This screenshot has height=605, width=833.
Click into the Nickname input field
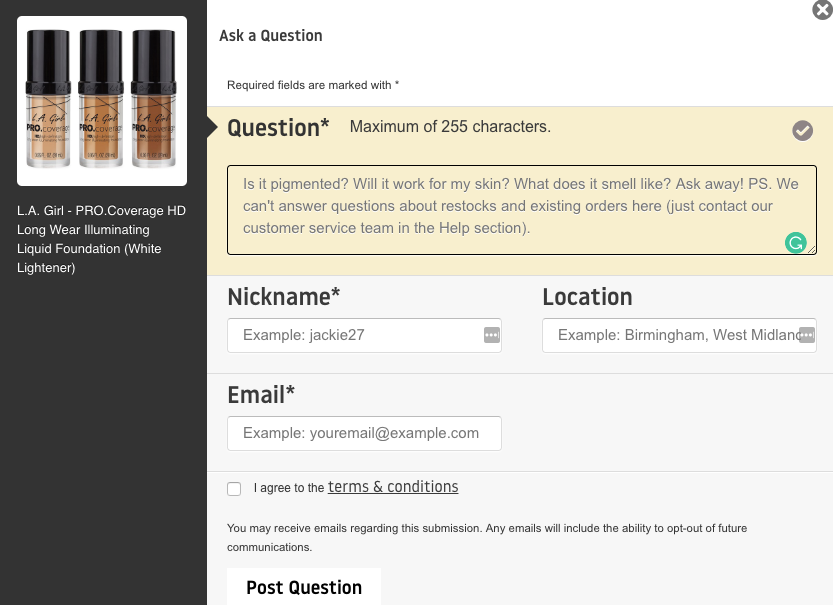pos(364,335)
